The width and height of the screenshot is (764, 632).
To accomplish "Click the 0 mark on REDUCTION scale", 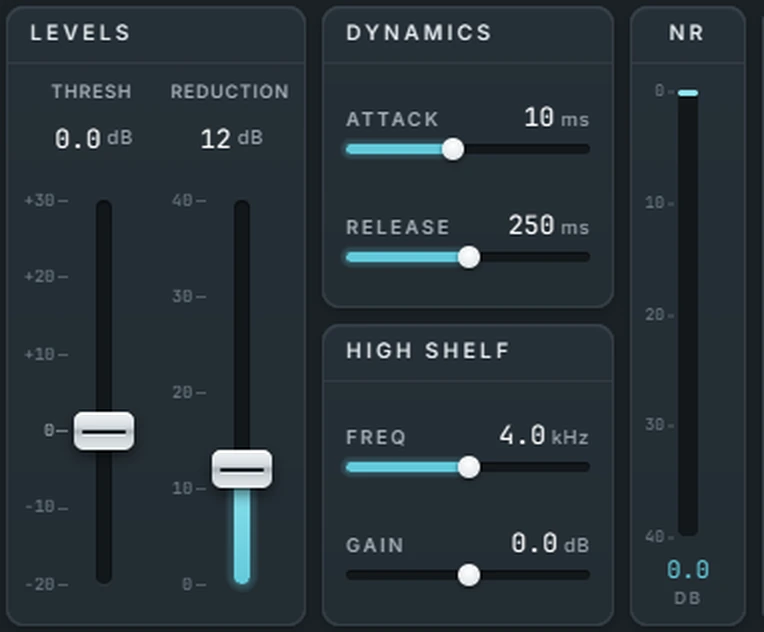I will coord(194,584).
